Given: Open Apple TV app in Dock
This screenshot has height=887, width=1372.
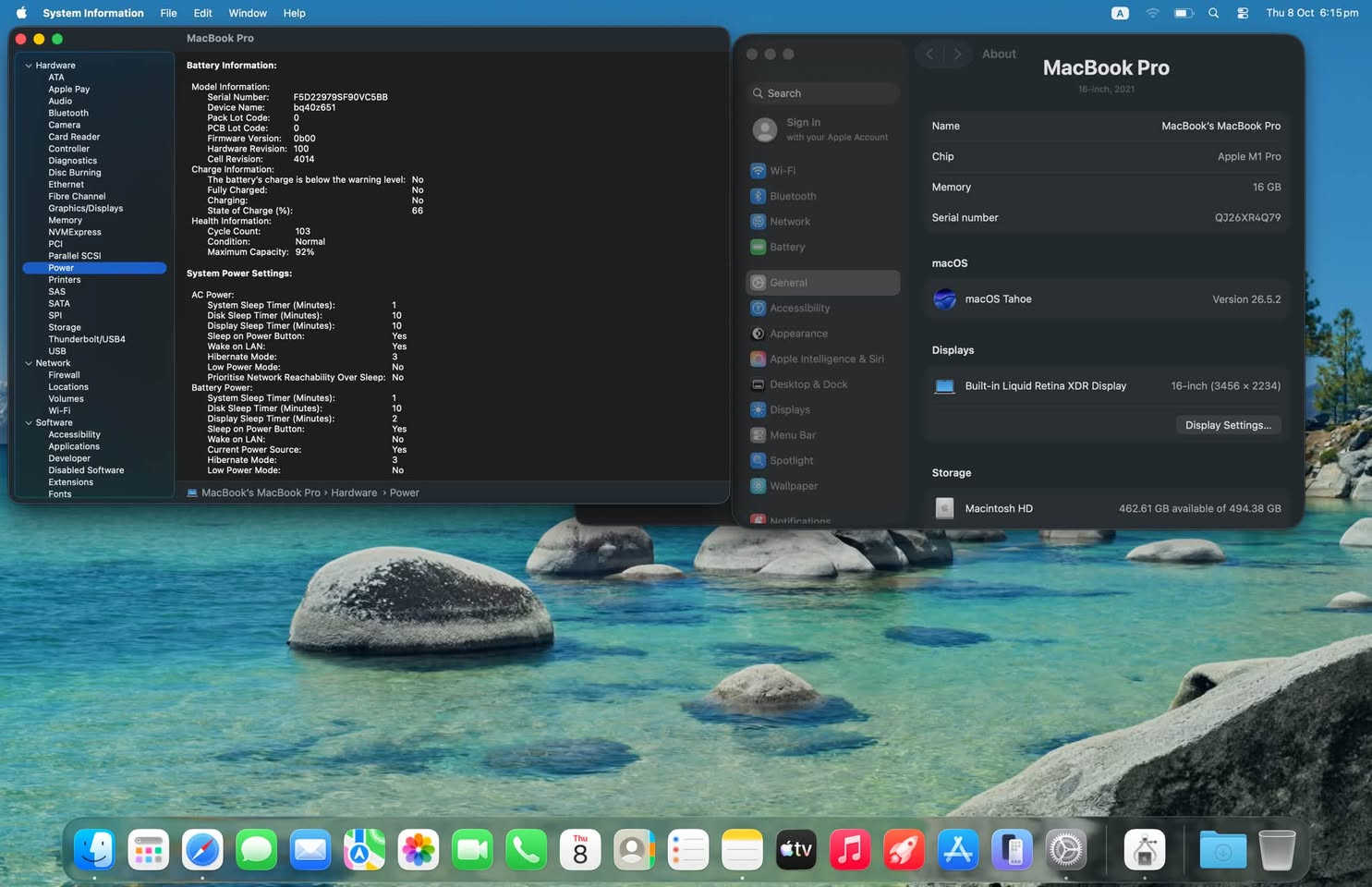Looking at the screenshot, I should (795, 849).
